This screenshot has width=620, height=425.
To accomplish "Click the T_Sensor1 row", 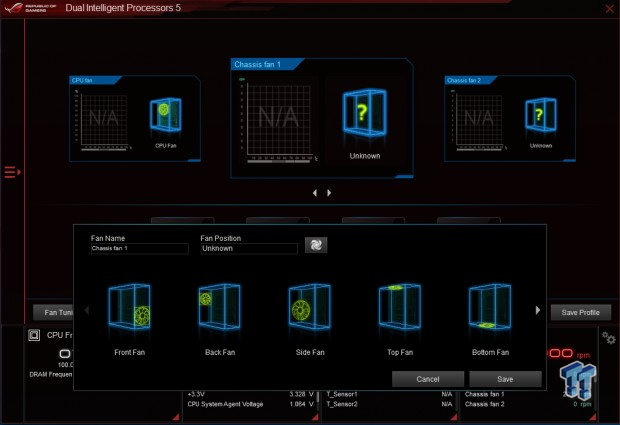I will pyautogui.click(x=389, y=394).
